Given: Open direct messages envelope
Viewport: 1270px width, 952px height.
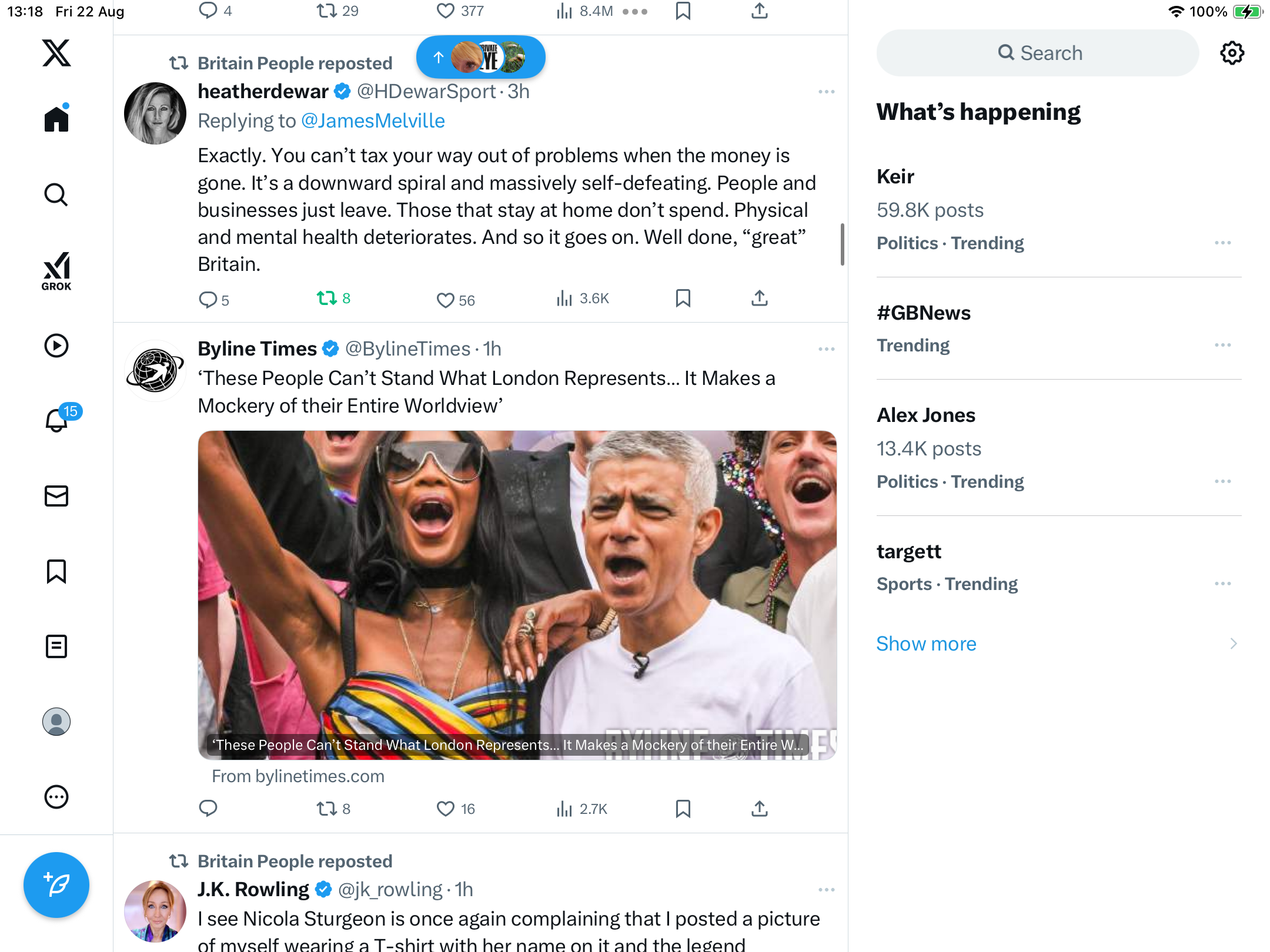Looking at the screenshot, I should coord(56,496).
